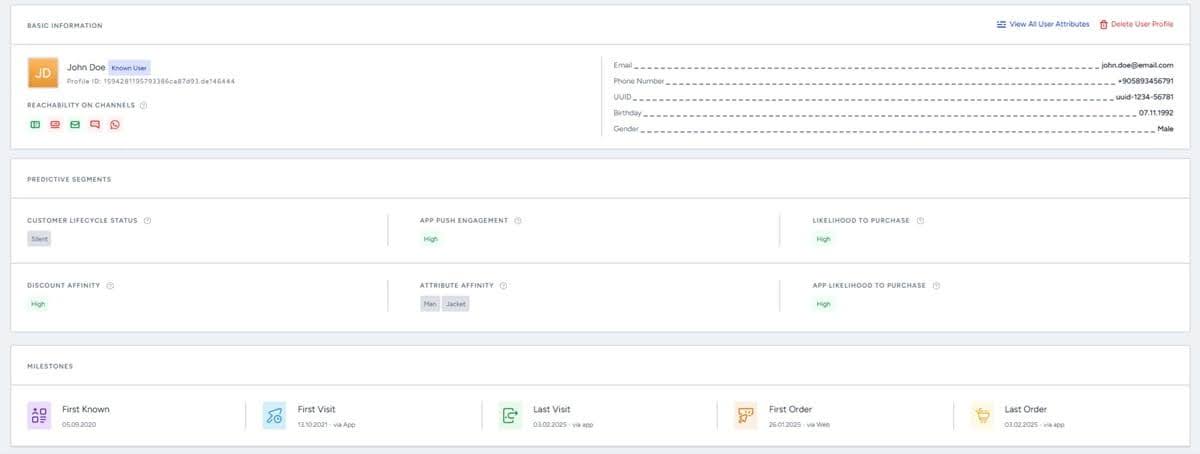The height and width of the screenshot is (454, 1200).
Task: Click help icon beside App Push Engagement
Action: (x=518, y=220)
